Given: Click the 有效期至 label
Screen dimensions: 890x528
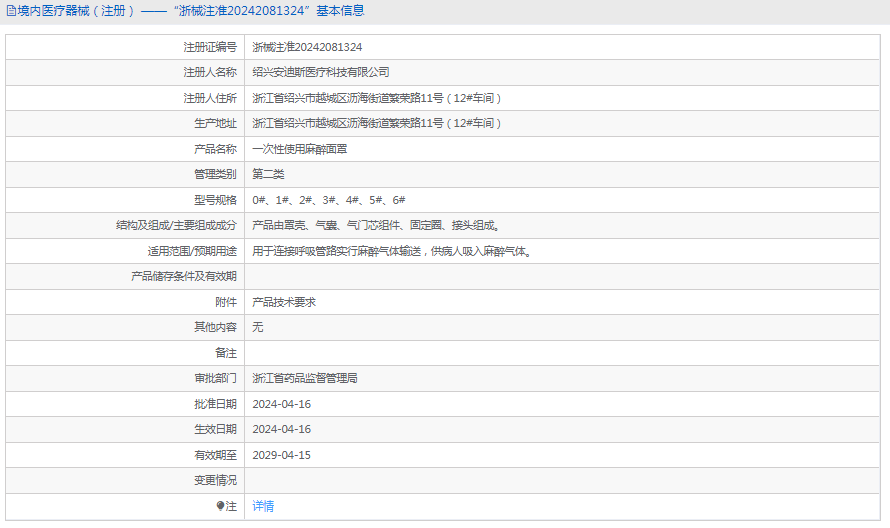Looking at the screenshot, I should coord(215,455).
